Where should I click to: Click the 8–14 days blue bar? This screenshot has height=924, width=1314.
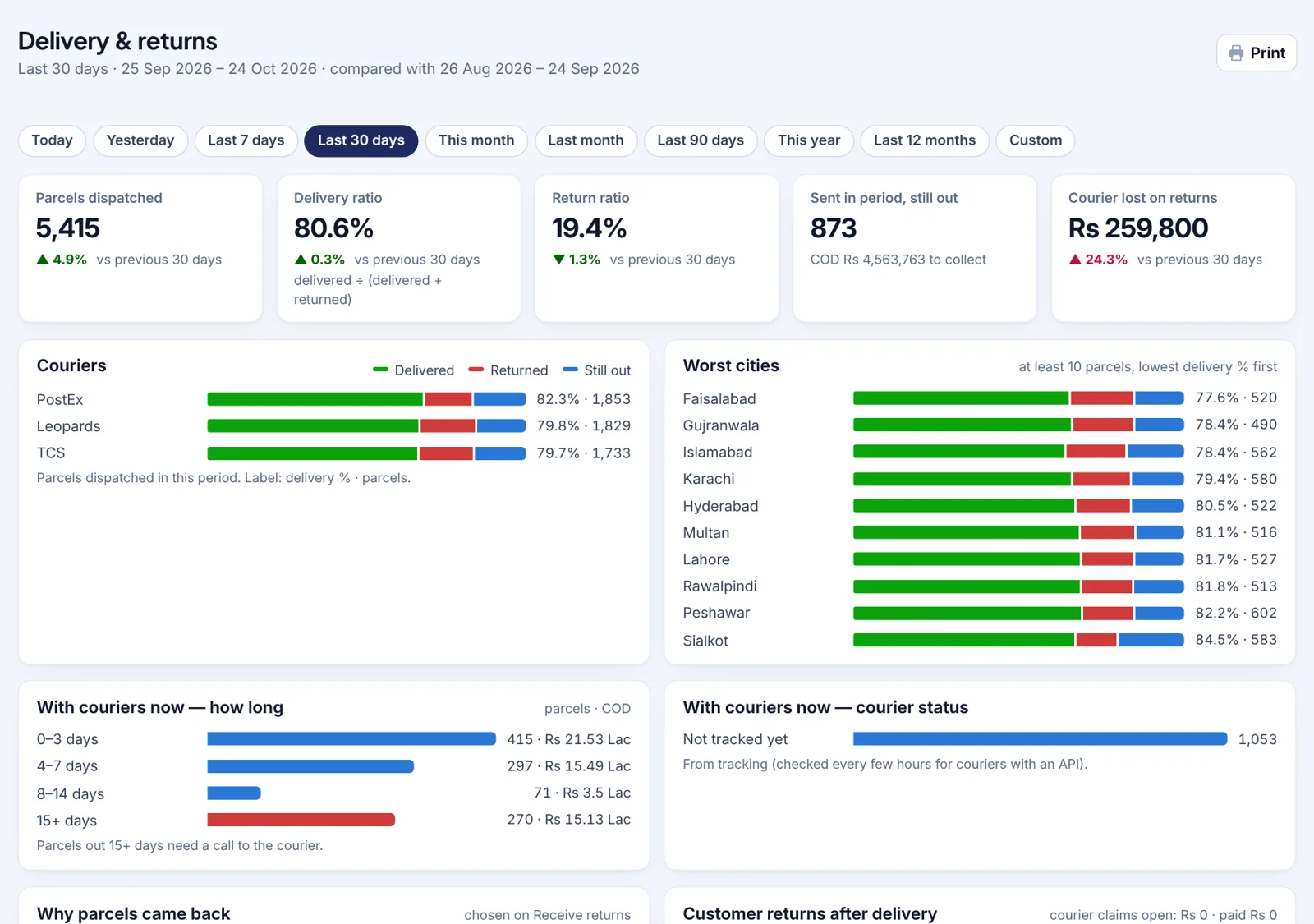[x=234, y=793]
